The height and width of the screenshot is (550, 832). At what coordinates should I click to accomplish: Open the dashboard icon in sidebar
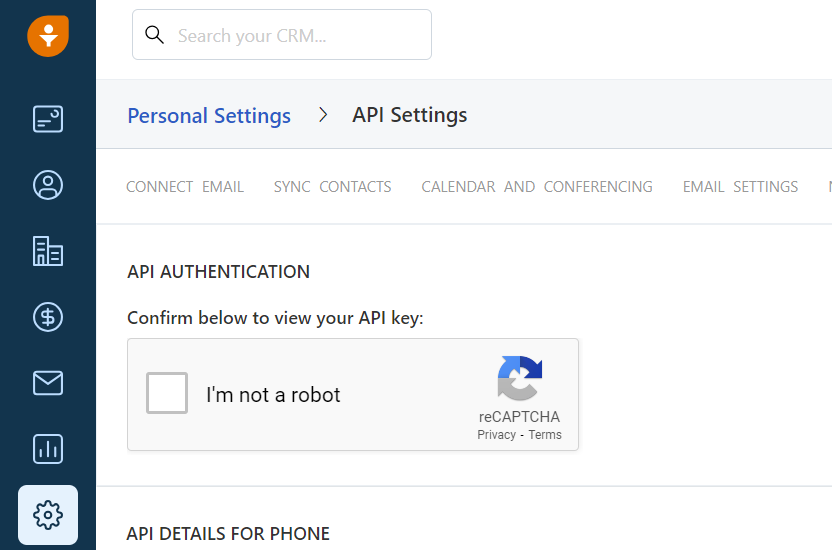click(x=48, y=120)
